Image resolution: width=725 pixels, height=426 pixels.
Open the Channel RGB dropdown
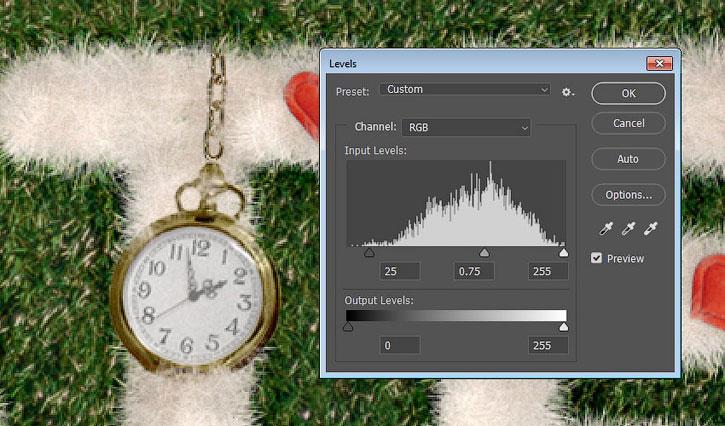pyautogui.click(x=466, y=127)
